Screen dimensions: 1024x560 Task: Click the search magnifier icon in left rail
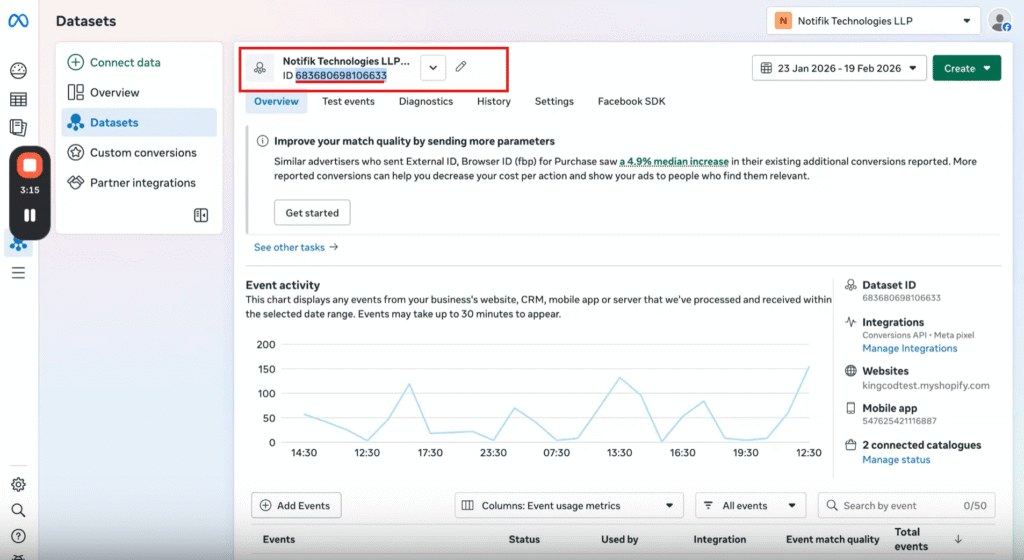tap(18, 510)
